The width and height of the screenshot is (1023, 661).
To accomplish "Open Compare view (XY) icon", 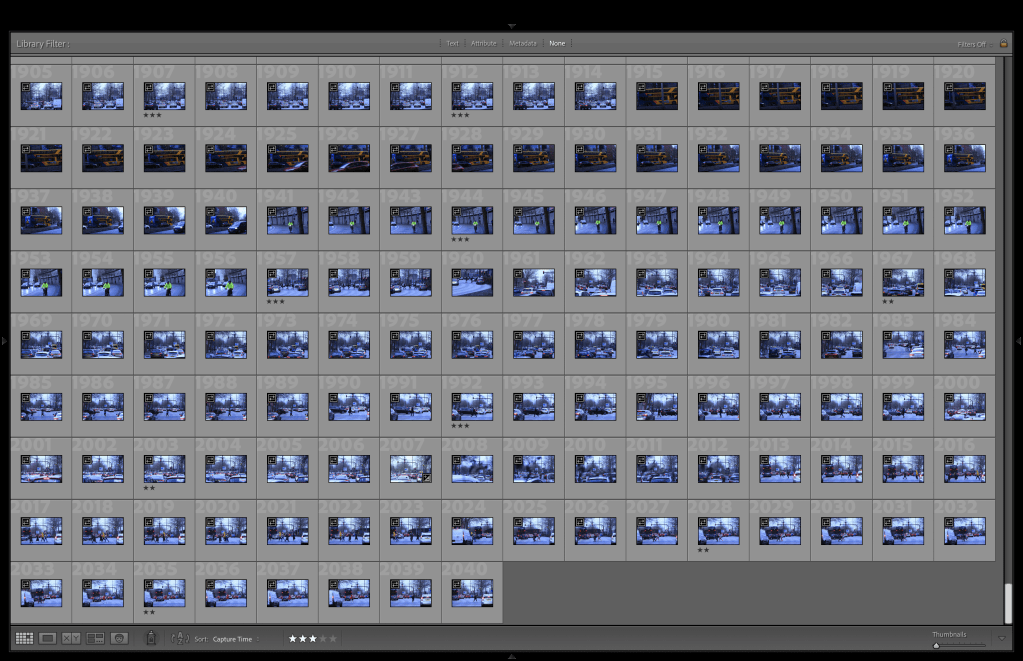I will click(x=71, y=638).
